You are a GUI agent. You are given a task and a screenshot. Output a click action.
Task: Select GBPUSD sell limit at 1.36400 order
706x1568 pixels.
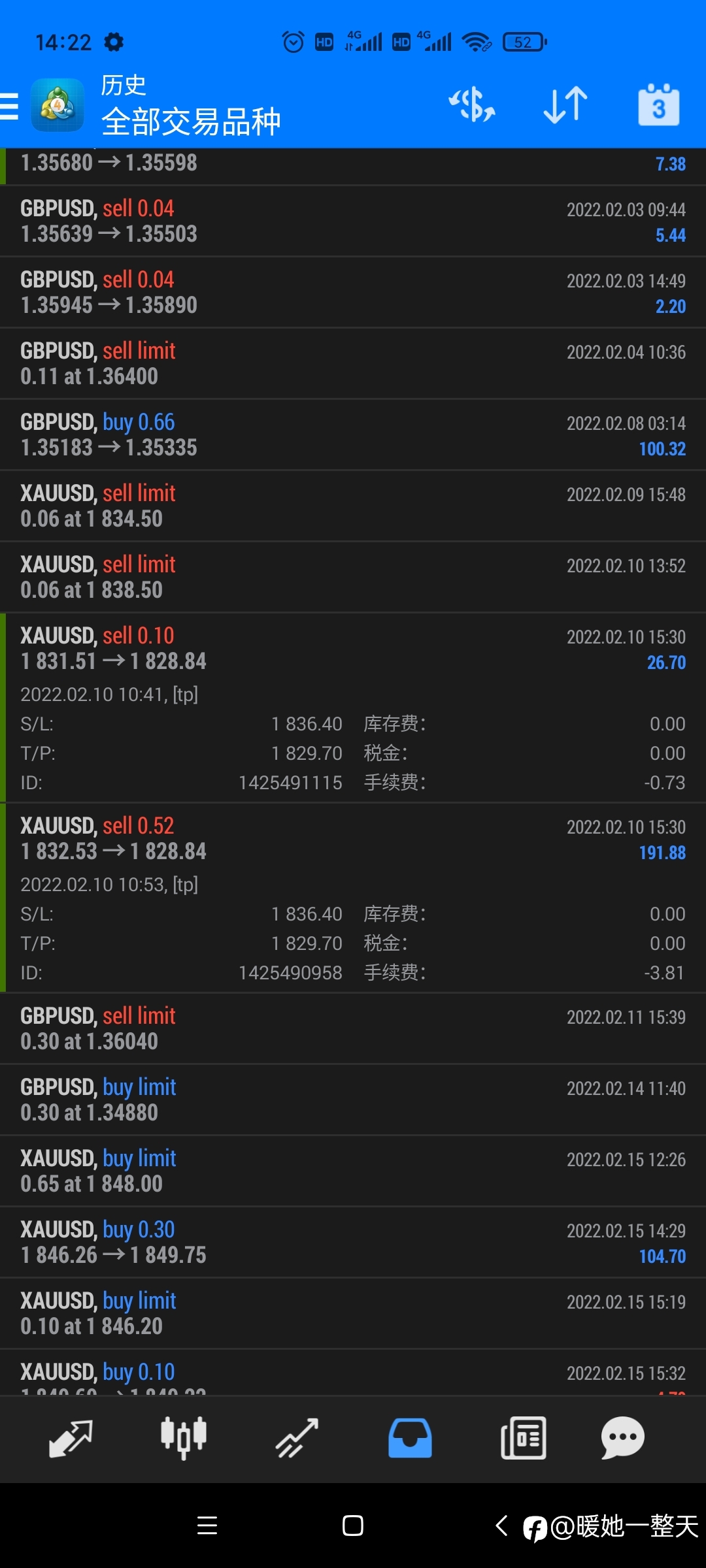click(x=353, y=364)
